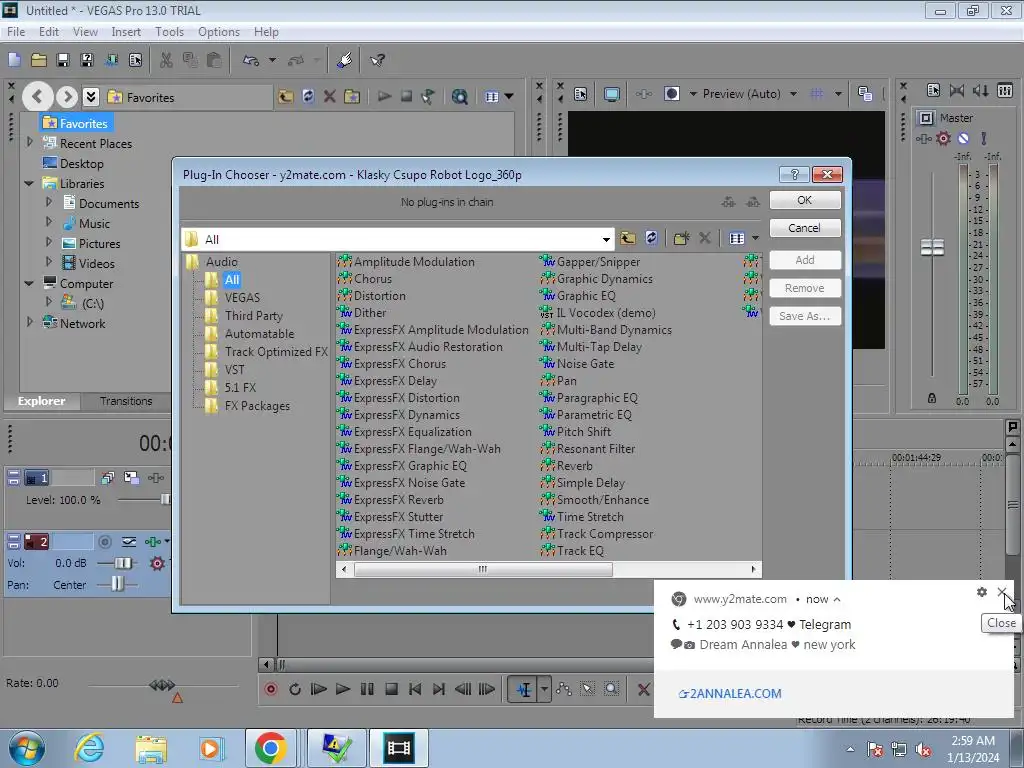Click Go to Start transport button

pyautogui.click(x=415, y=689)
